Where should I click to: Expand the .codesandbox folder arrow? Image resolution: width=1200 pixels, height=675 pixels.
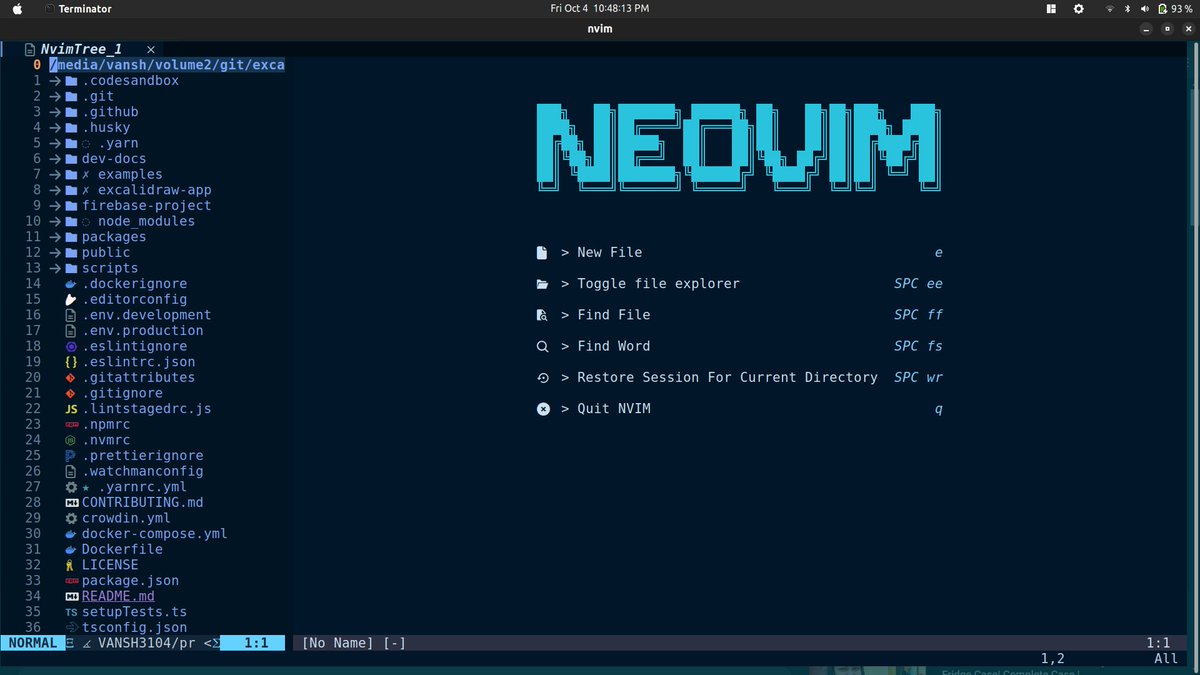click(x=55, y=81)
